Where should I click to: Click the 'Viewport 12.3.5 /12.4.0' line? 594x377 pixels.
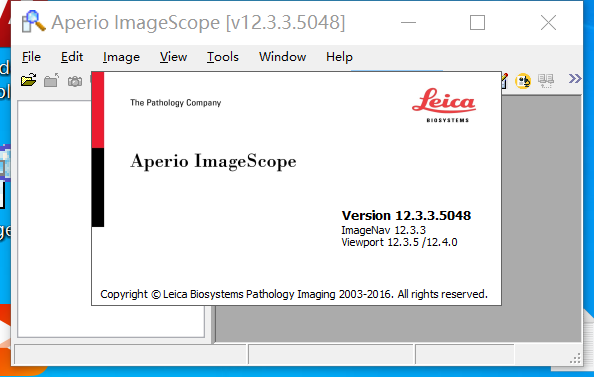tap(399, 242)
